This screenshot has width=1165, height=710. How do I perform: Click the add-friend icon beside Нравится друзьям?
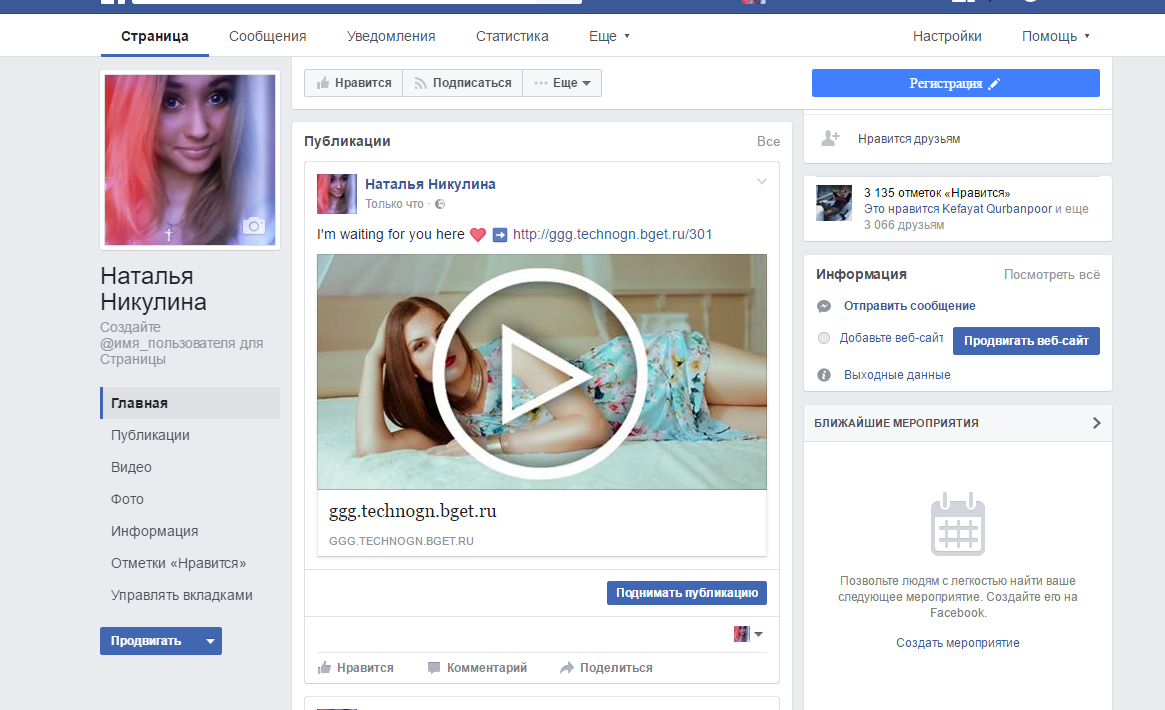click(830, 138)
